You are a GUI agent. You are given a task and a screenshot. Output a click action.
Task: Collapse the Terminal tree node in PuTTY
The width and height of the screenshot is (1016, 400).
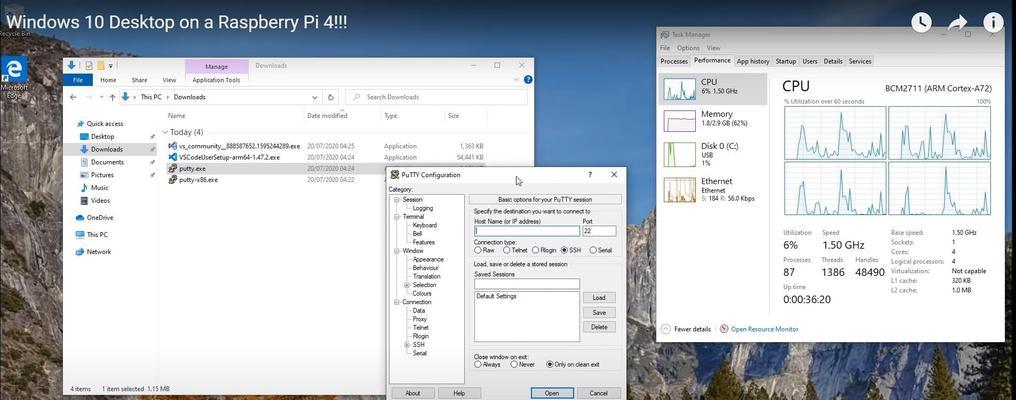pyautogui.click(x=396, y=217)
